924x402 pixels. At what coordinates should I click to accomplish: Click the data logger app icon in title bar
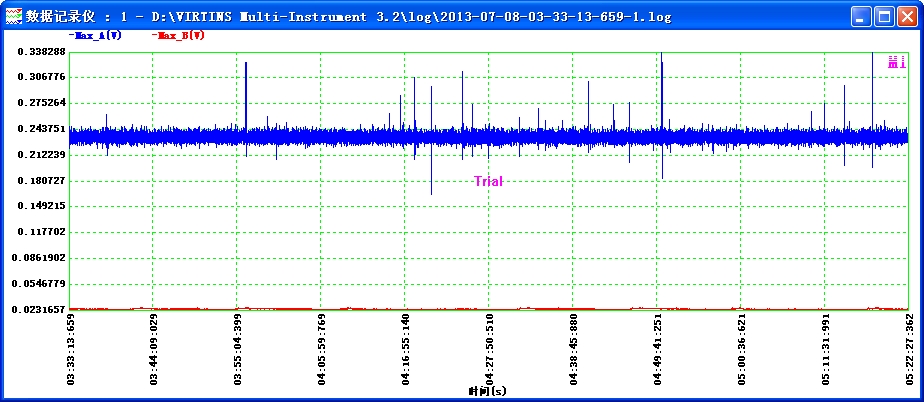(13, 17)
